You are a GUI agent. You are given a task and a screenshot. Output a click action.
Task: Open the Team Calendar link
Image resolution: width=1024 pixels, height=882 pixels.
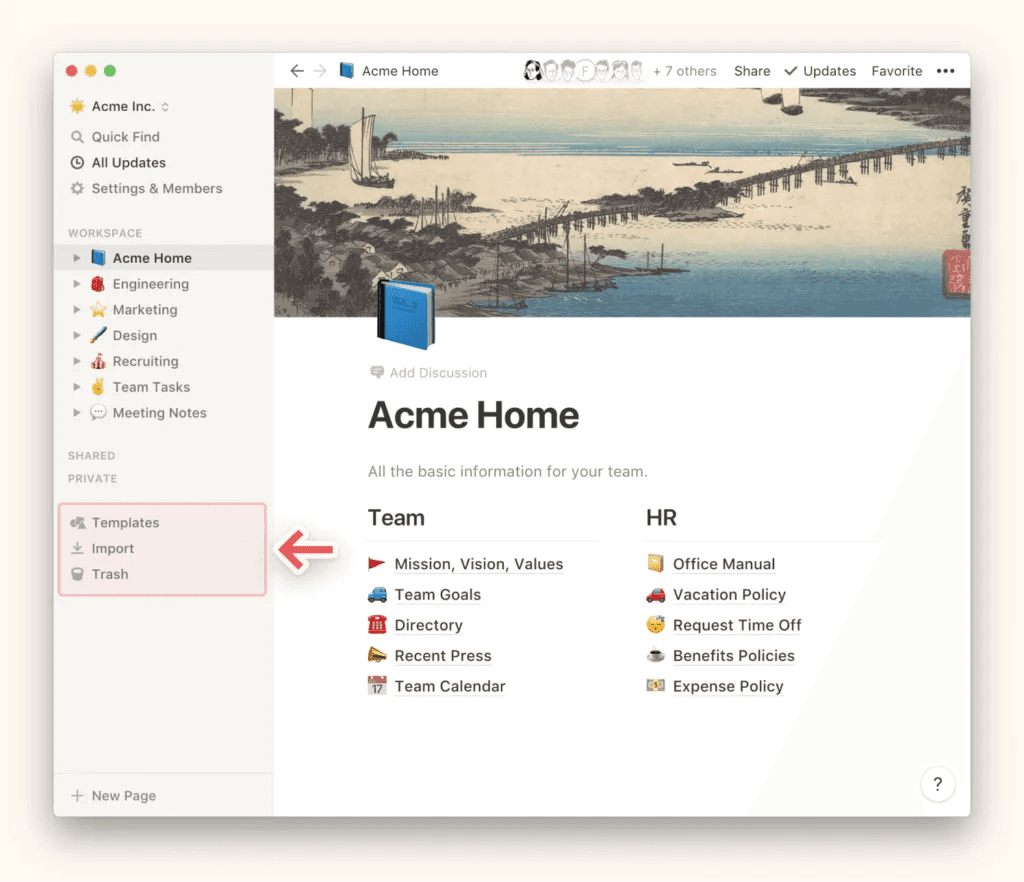pyautogui.click(x=450, y=685)
